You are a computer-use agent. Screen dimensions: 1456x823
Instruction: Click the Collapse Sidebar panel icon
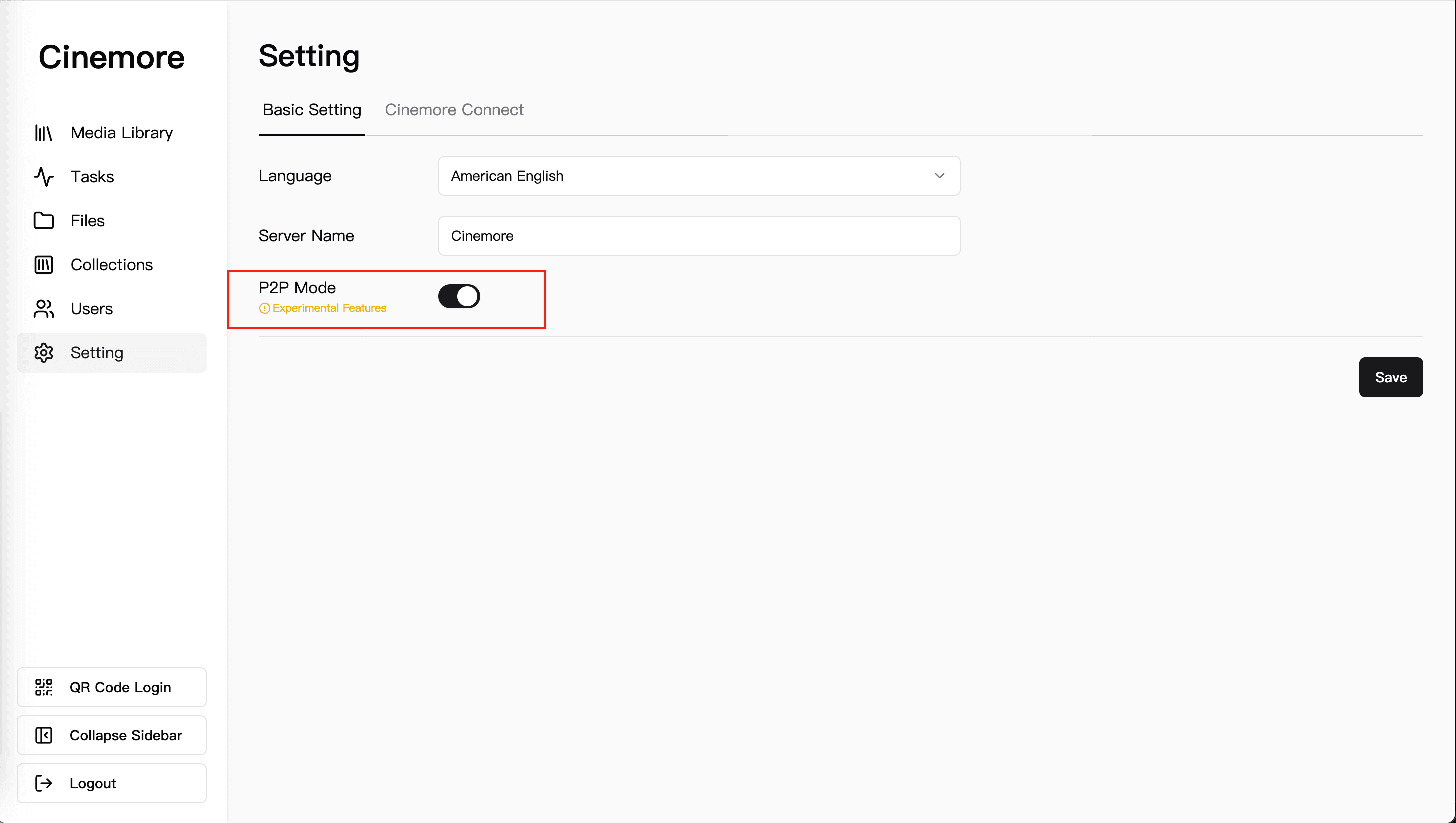43,736
